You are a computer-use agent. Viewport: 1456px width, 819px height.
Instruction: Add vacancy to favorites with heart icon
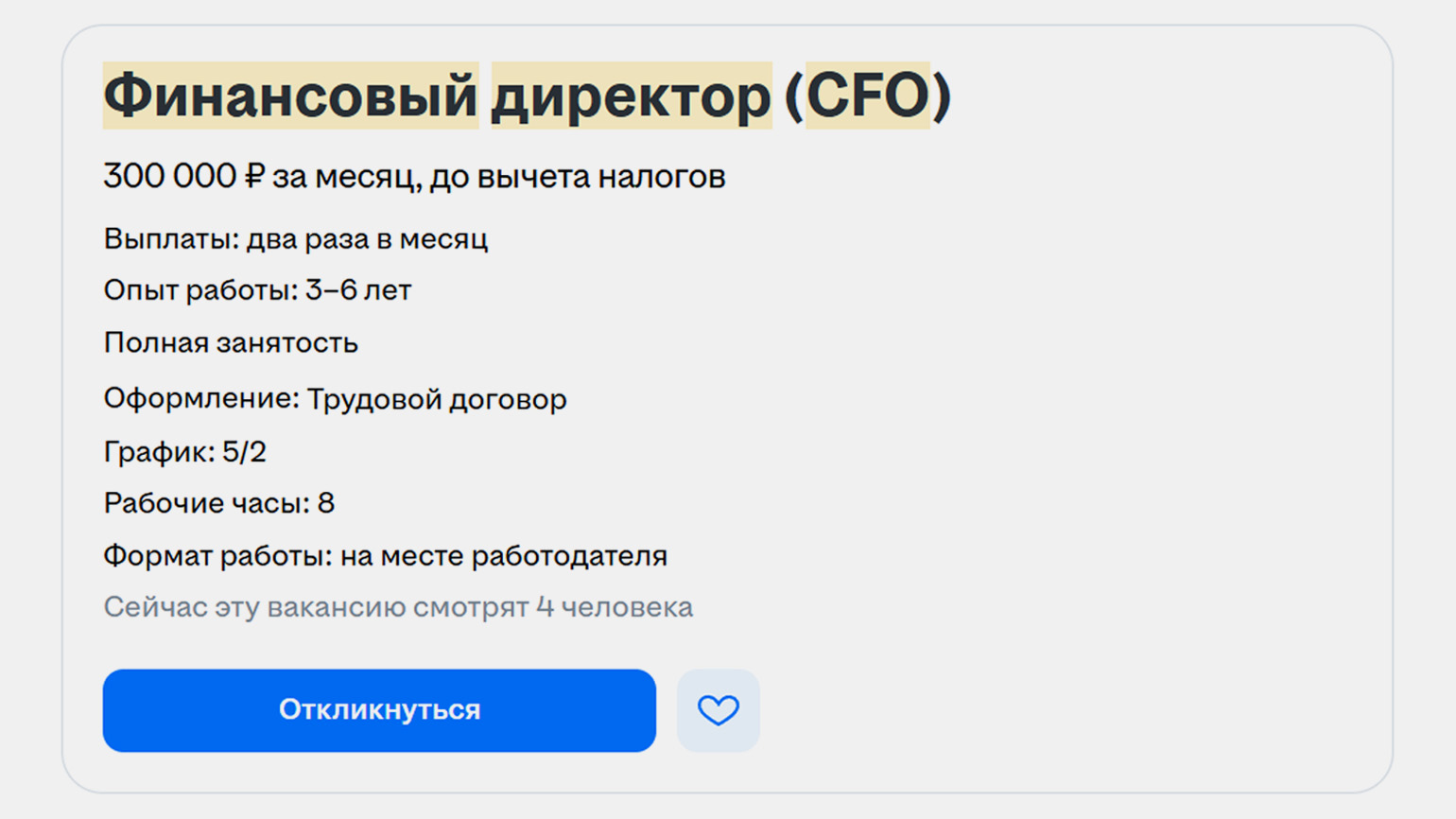coord(718,710)
